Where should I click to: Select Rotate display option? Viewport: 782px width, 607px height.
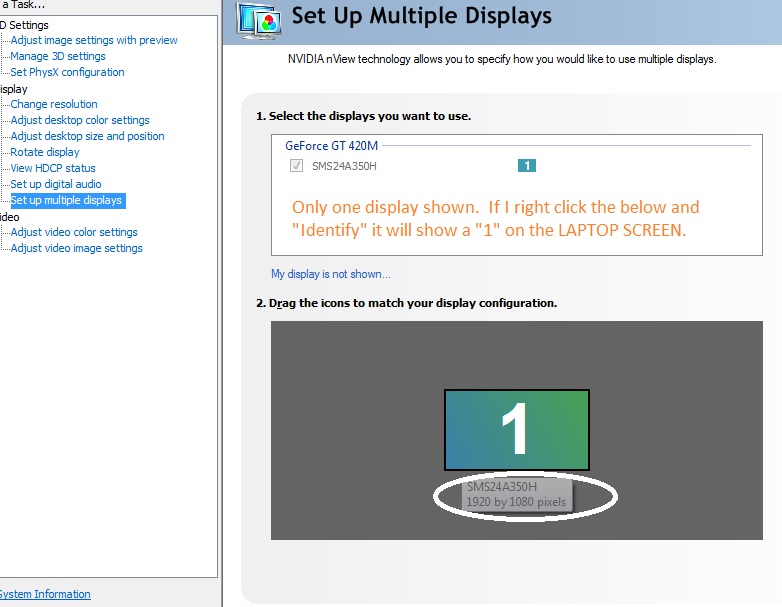pos(45,152)
